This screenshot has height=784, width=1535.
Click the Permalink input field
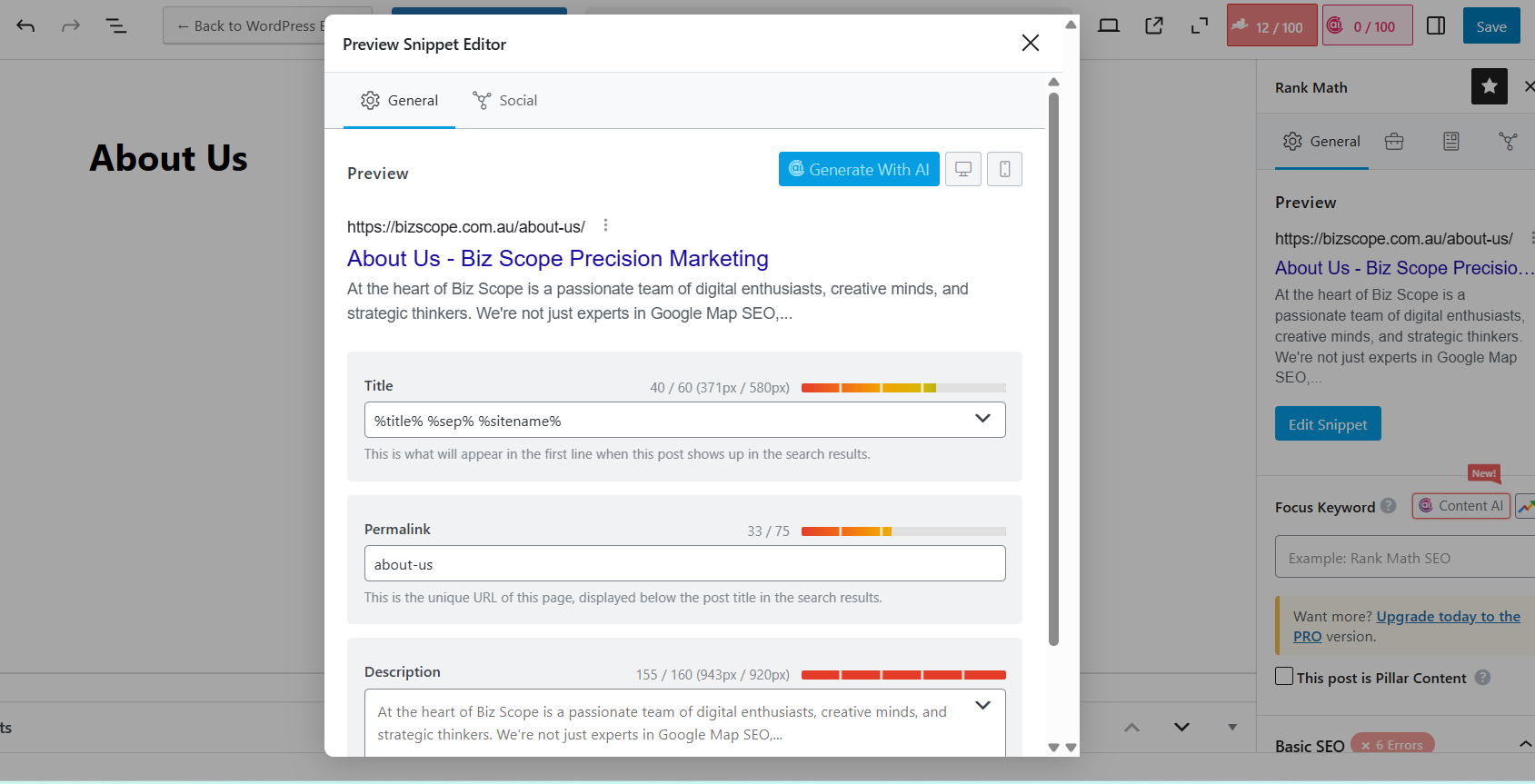coord(684,563)
